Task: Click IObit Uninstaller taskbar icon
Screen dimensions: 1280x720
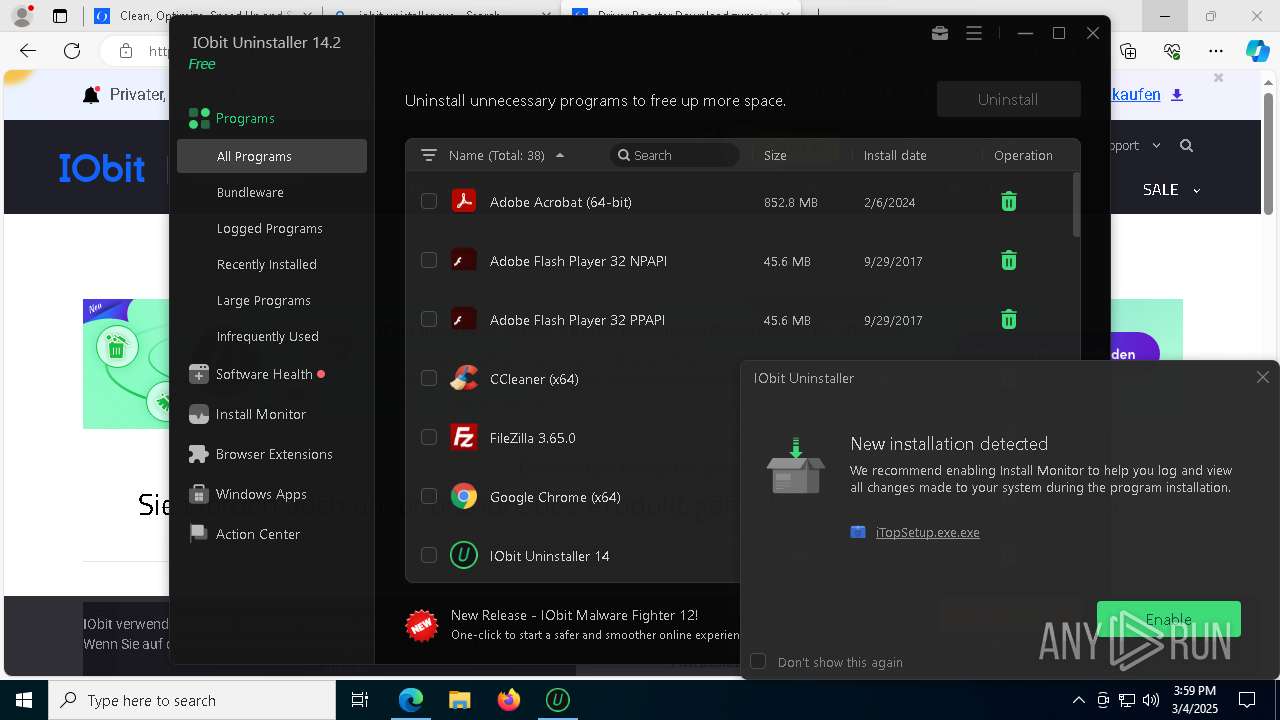Action: point(558,700)
